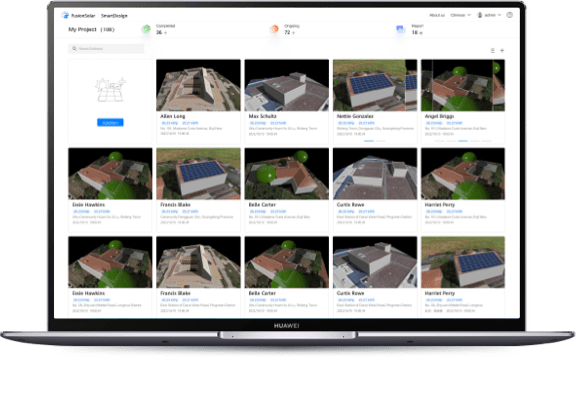The width and height of the screenshot is (576, 396).
Task: Expand the admin account menu
Action: click(492, 15)
